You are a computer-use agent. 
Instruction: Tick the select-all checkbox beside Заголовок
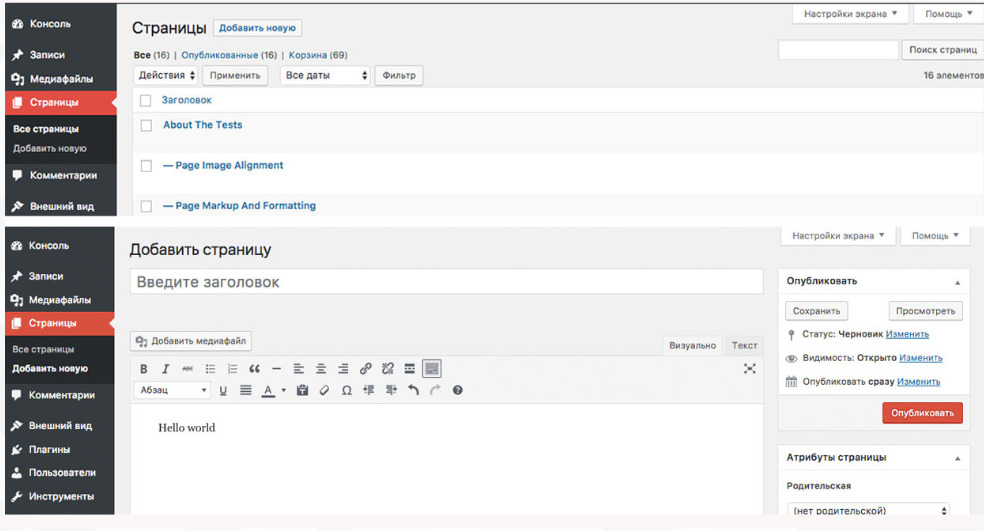[x=146, y=100]
